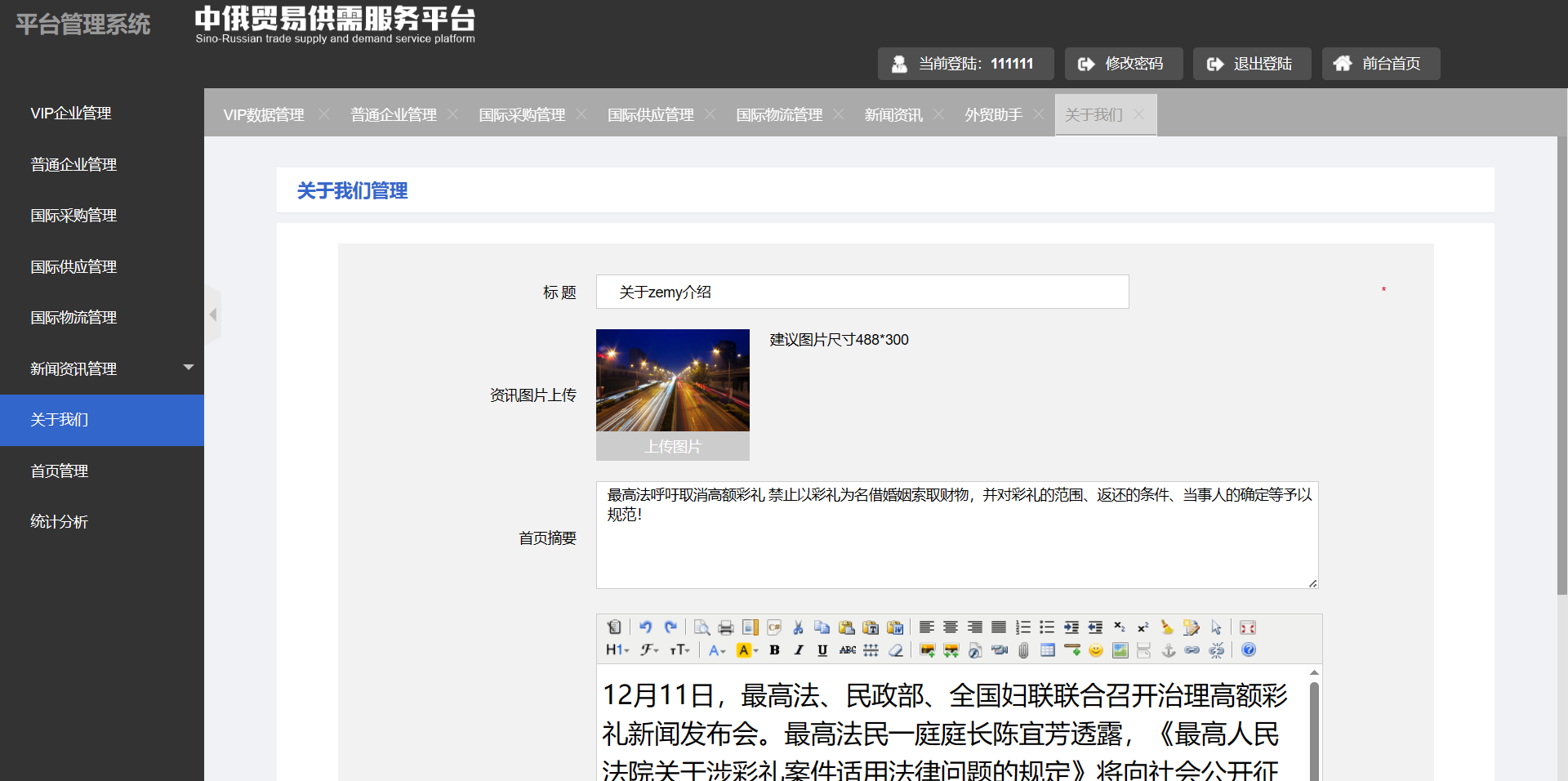The height and width of the screenshot is (781, 1568).
Task: Open 首页管理 in sidebar
Action: 60,471
